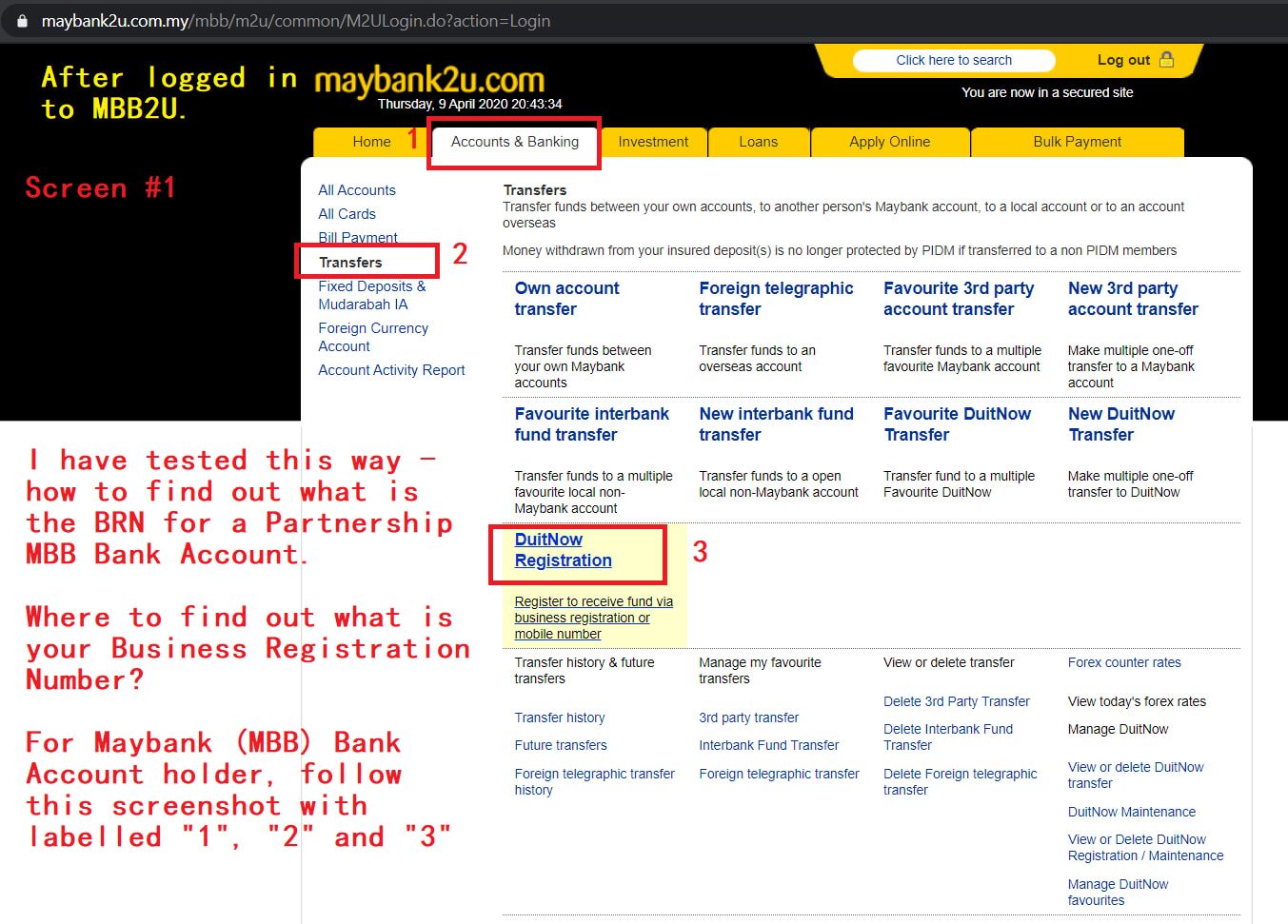Open Foreign telegraphic transfer heading link
Screen dimensions: 1288x924
coord(776,299)
